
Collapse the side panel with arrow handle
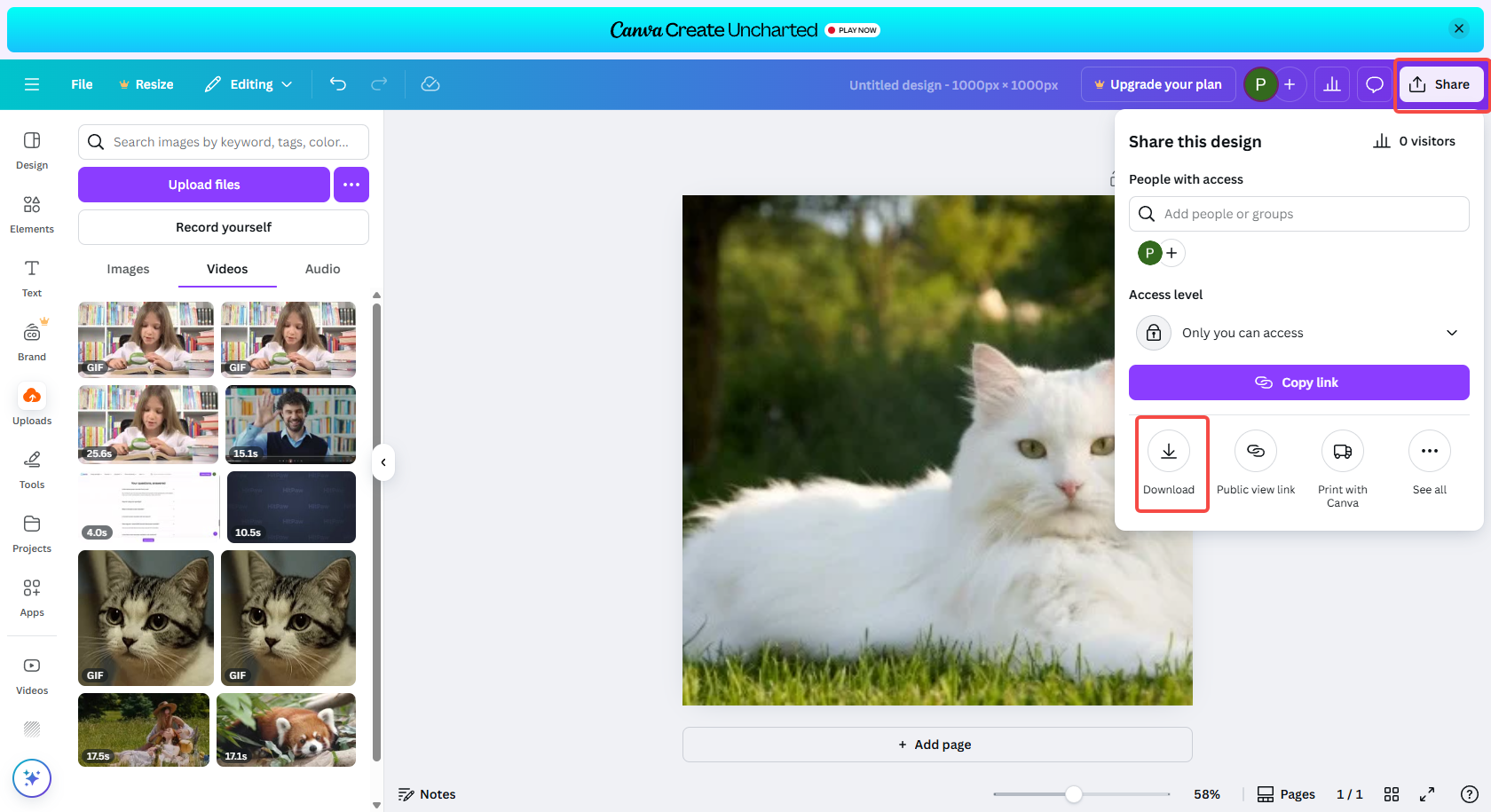[383, 462]
